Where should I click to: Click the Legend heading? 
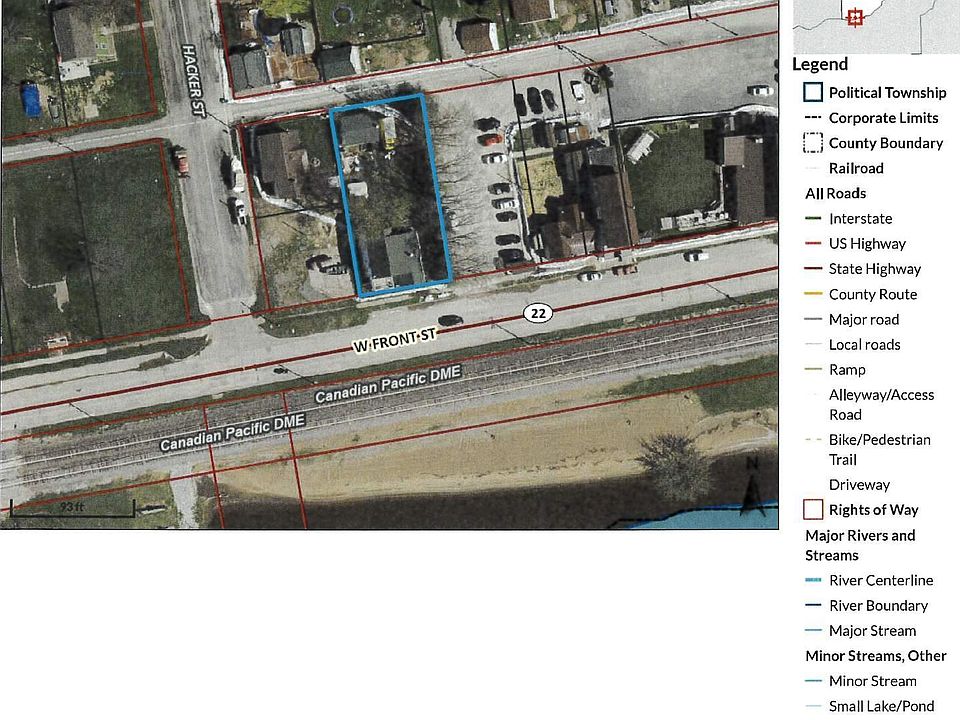(820, 65)
